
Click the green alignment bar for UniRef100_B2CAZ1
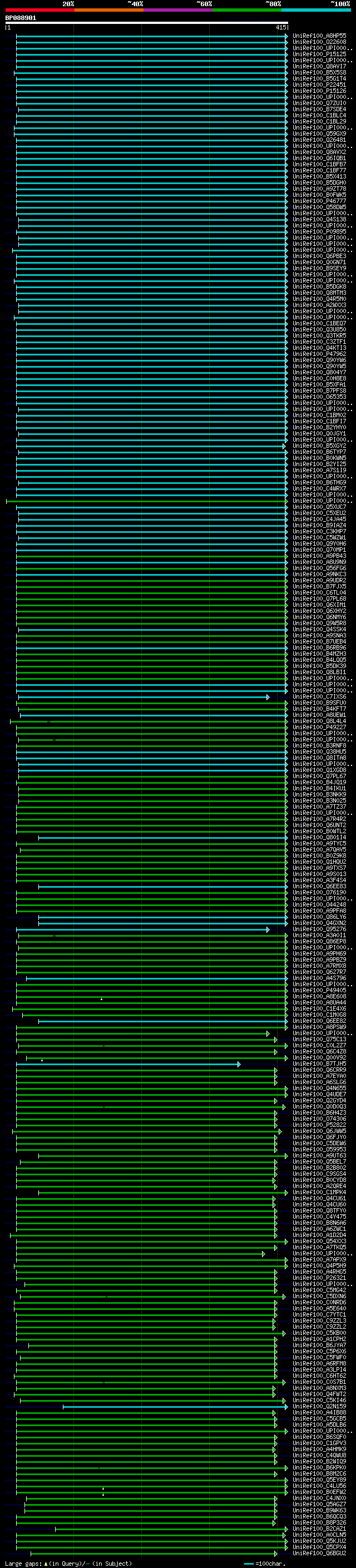click(170, 1529)
